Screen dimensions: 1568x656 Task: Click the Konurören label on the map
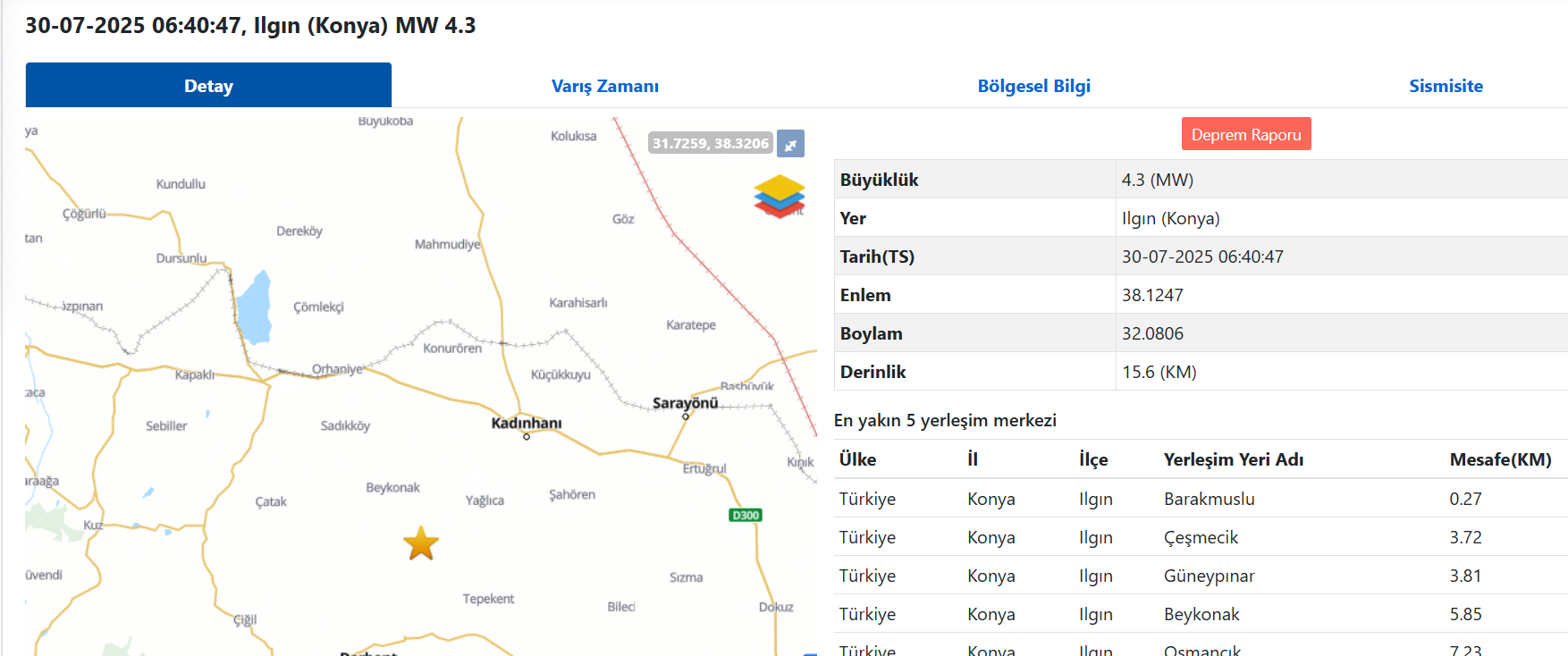click(452, 349)
